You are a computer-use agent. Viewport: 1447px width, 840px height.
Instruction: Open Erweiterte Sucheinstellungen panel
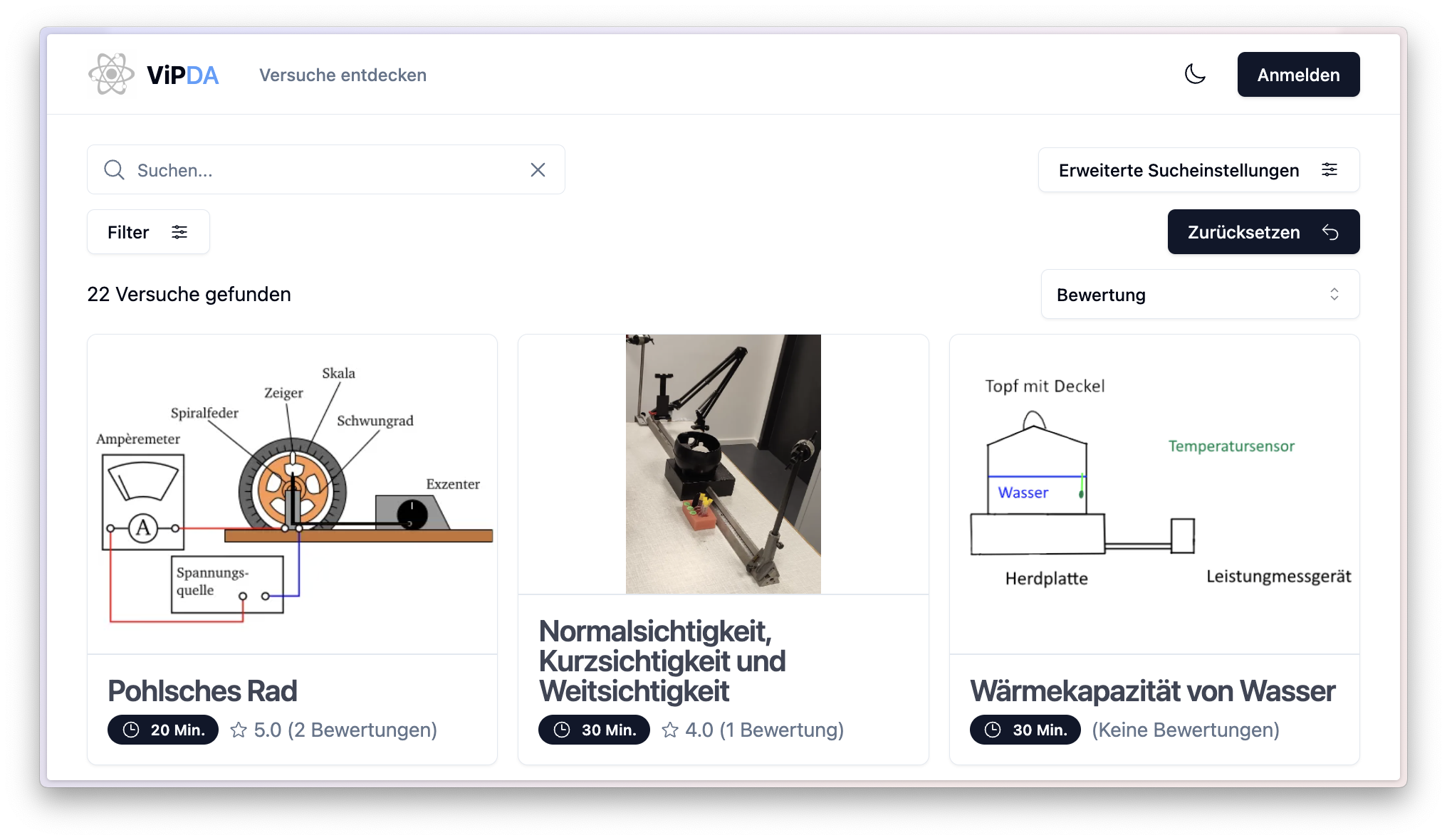(1198, 169)
